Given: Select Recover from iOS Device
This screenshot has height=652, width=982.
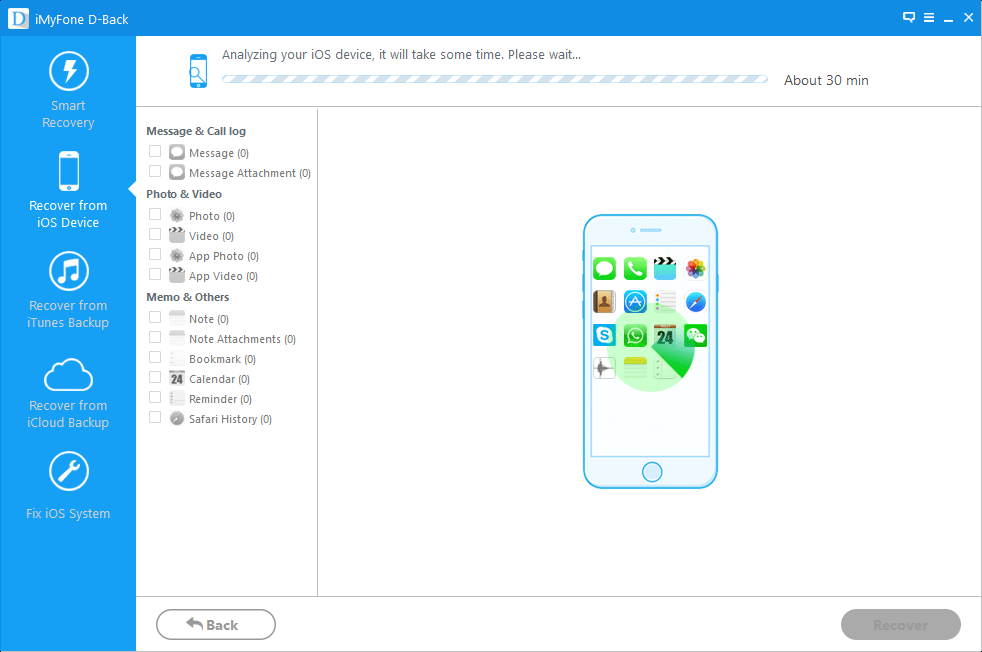Looking at the screenshot, I should click(x=68, y=190).
